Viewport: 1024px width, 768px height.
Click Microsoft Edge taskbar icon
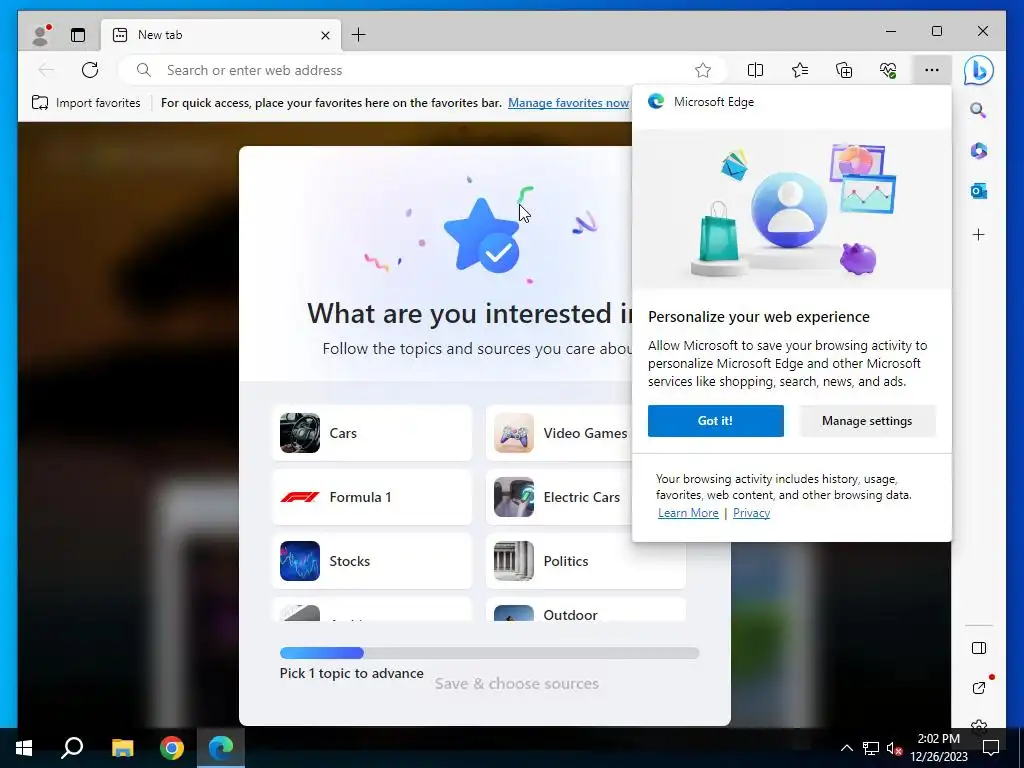[x=221, y=748]
